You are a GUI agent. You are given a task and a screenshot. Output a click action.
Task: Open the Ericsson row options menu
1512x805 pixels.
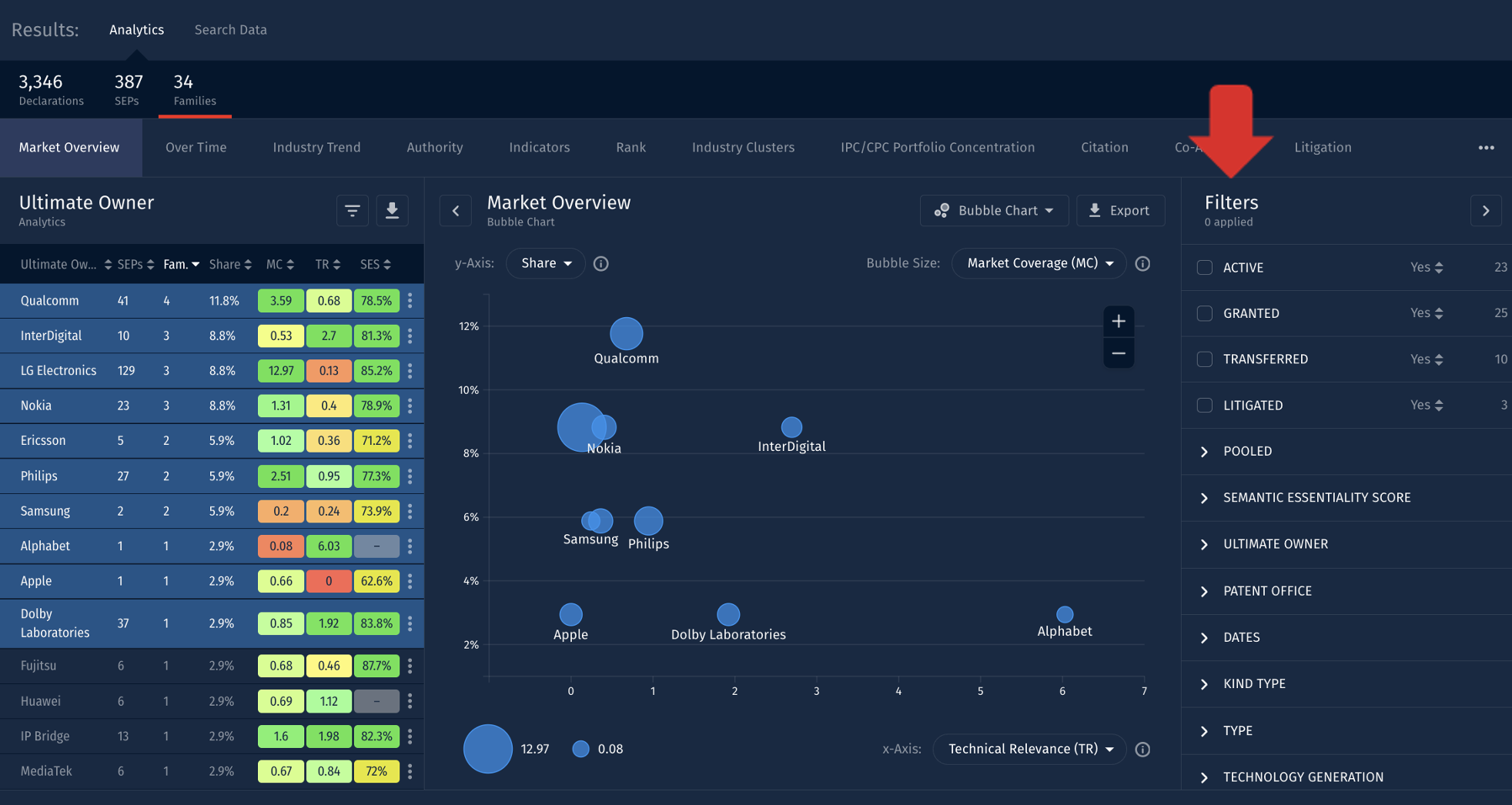(410, 440)
